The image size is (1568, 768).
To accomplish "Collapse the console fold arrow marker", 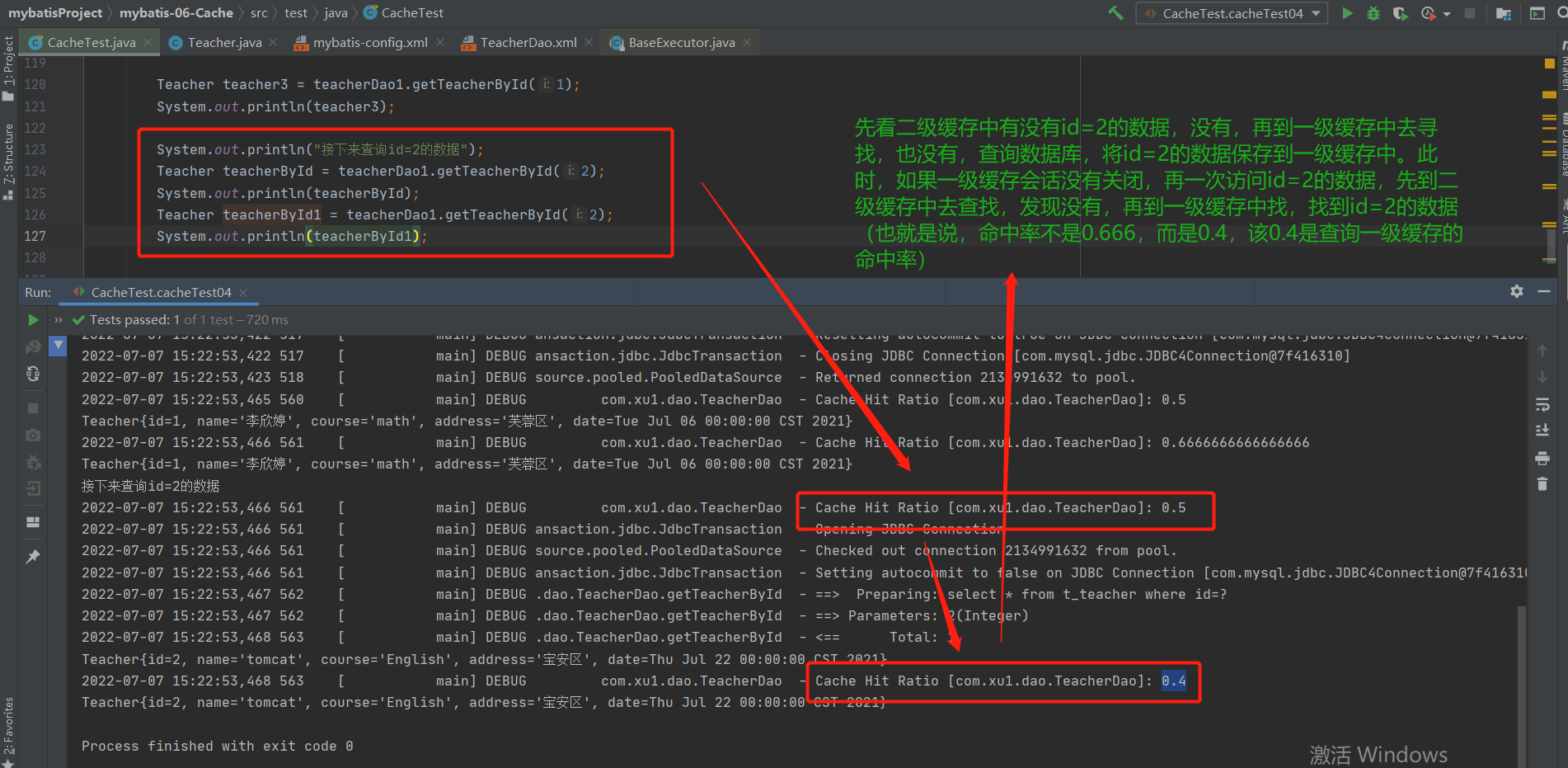I will [58, 346].
